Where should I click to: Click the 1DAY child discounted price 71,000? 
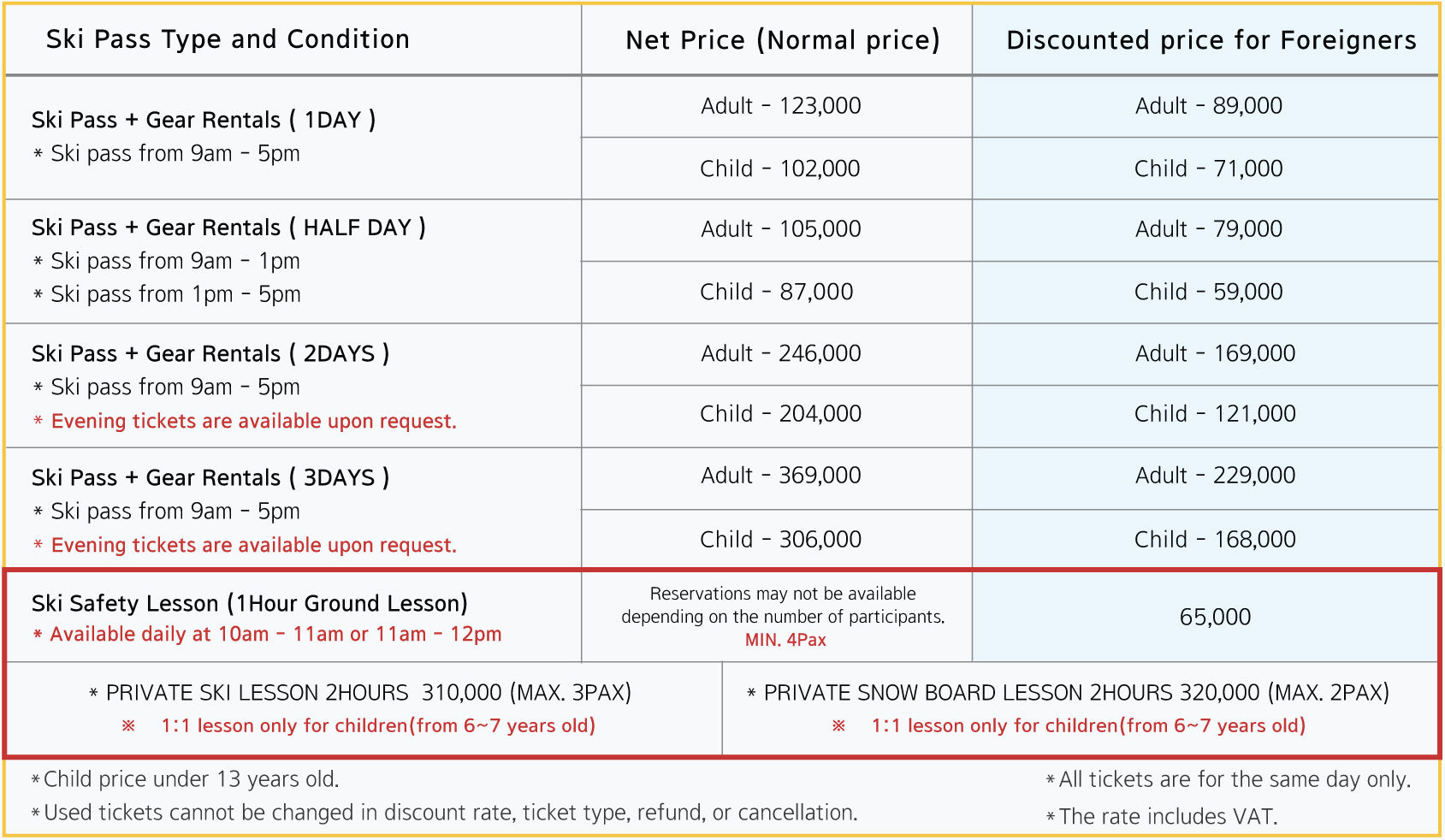[1208, 169]
